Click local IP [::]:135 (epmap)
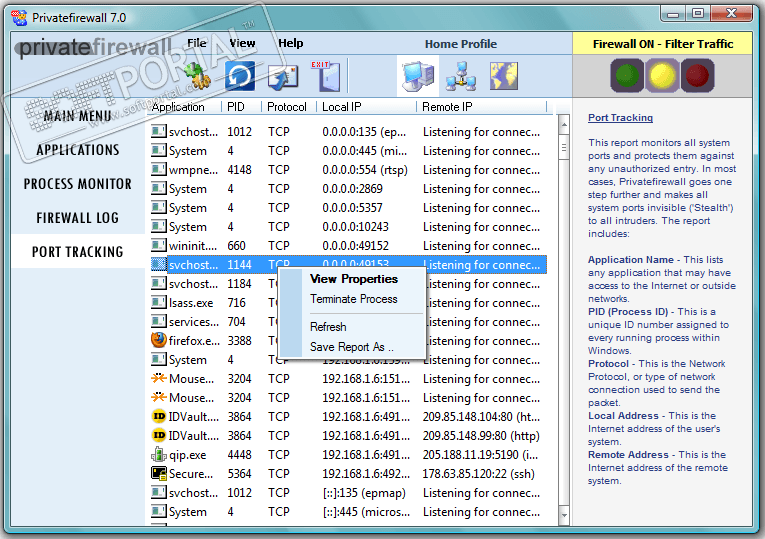Viewport: 765px width, 539px height. click(x=364, y=493)
